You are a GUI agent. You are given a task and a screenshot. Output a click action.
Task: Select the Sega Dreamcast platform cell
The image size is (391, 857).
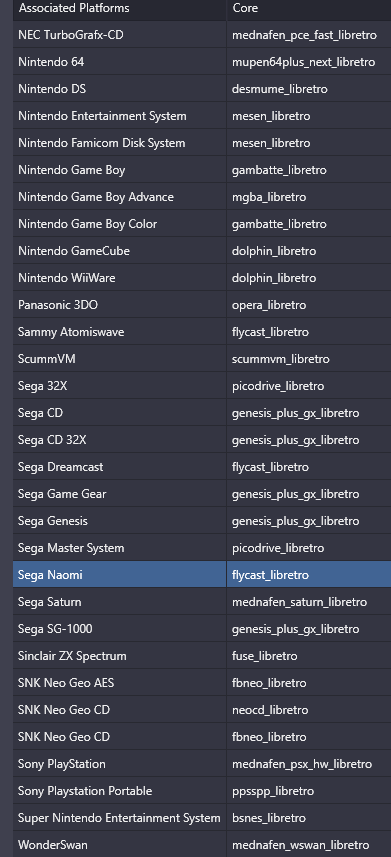click(x=120, y=467)
